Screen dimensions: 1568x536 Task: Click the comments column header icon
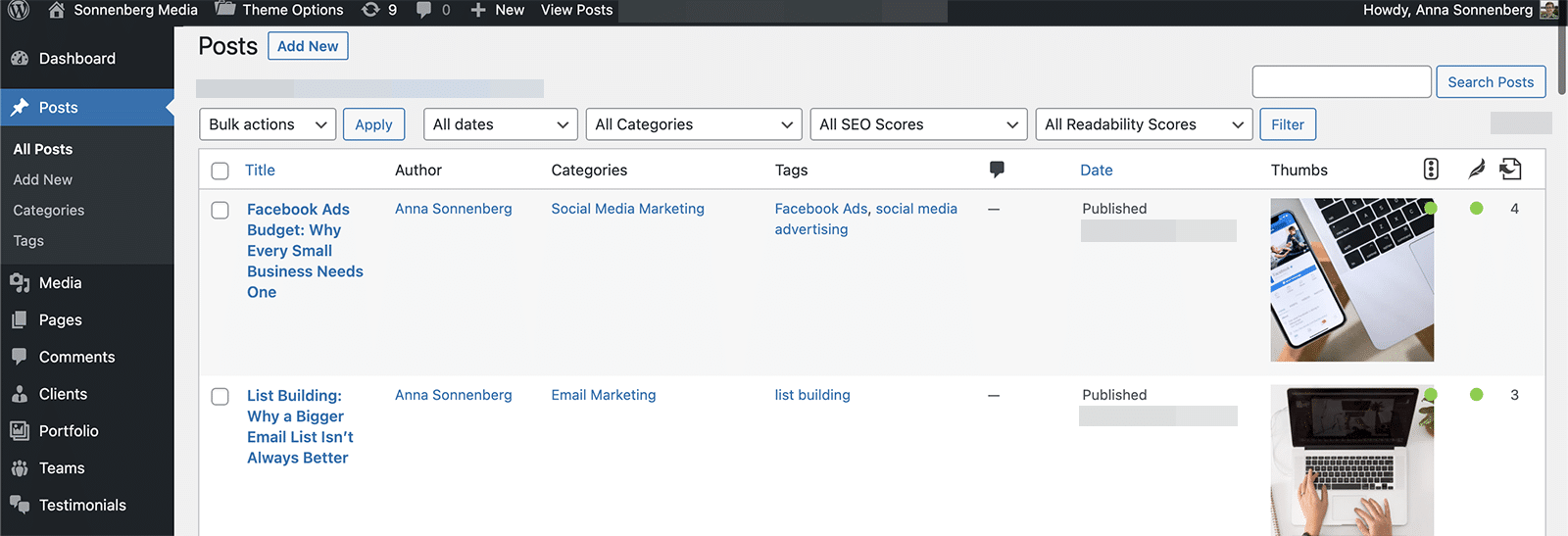point(997,170)
